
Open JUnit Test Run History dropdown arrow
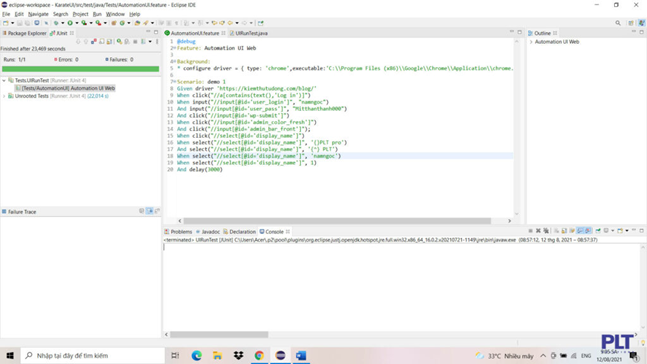pyautogui.click(x=150, y=41)
